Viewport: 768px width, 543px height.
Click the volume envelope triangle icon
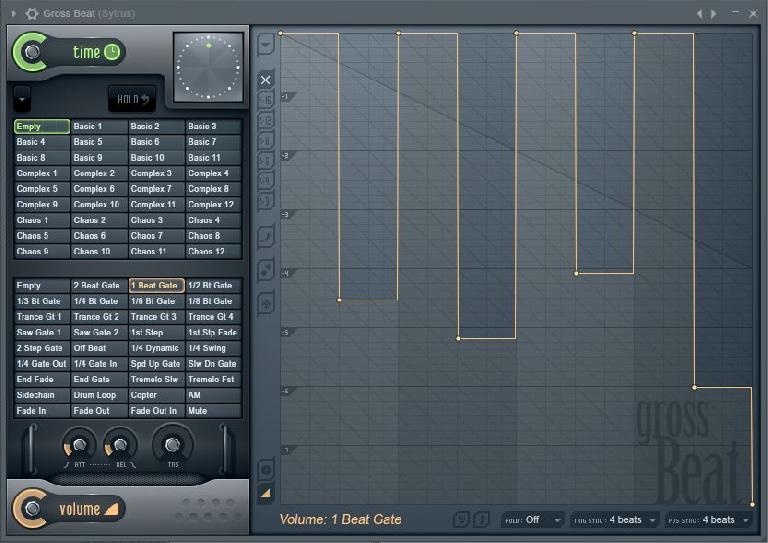112,509
